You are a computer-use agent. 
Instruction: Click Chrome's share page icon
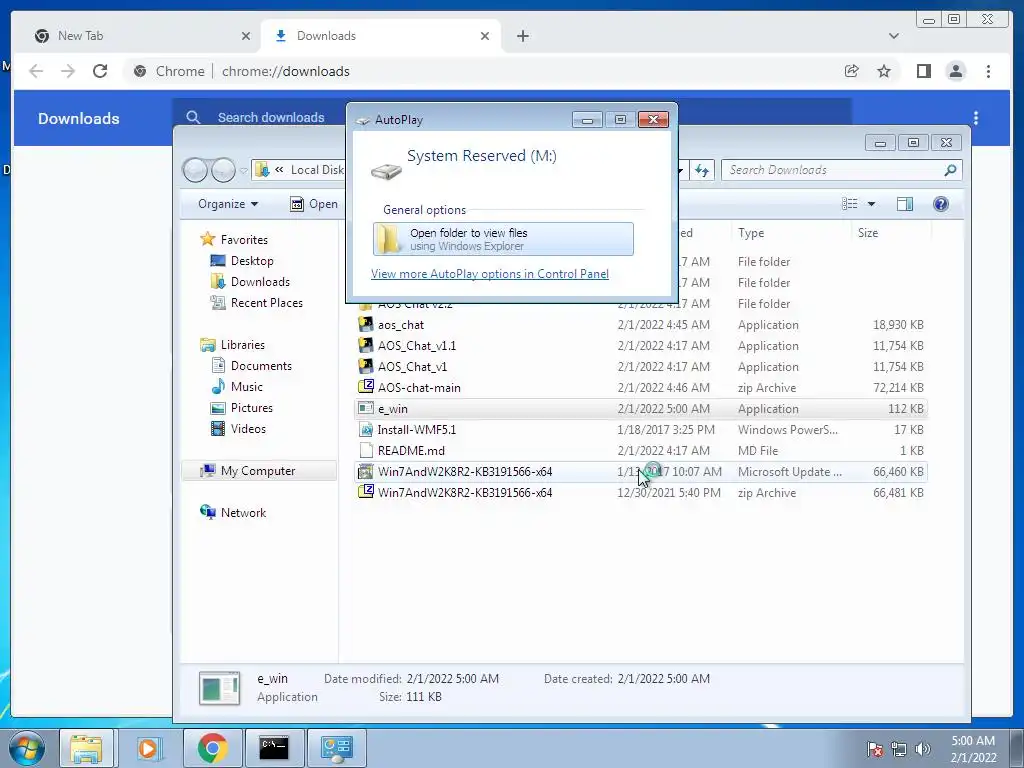851,71
